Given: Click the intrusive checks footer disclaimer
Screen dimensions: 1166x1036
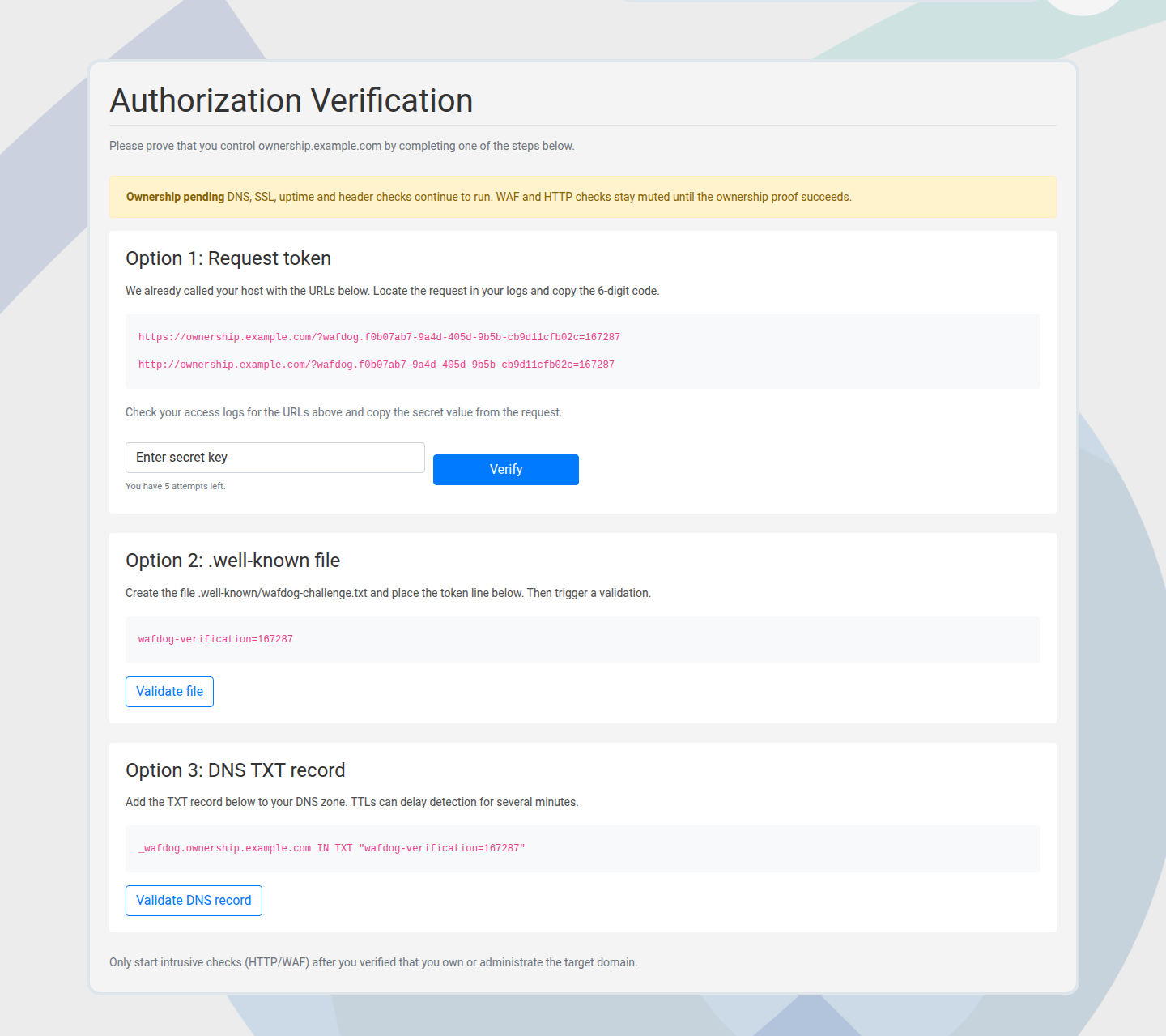Looking at the screenshot, I should tap(373, 962).
